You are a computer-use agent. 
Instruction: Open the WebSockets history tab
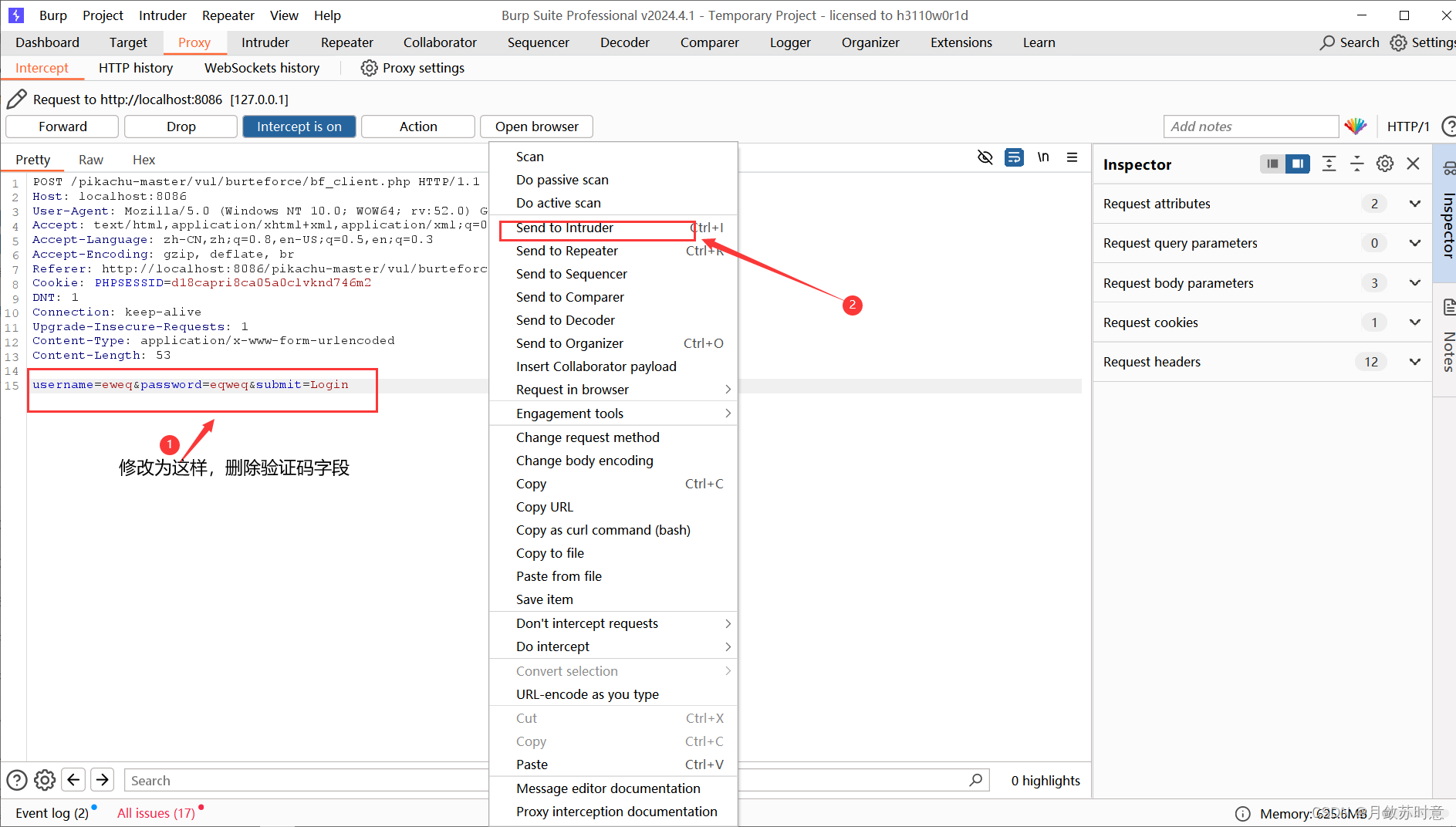[x=262, y=68]
